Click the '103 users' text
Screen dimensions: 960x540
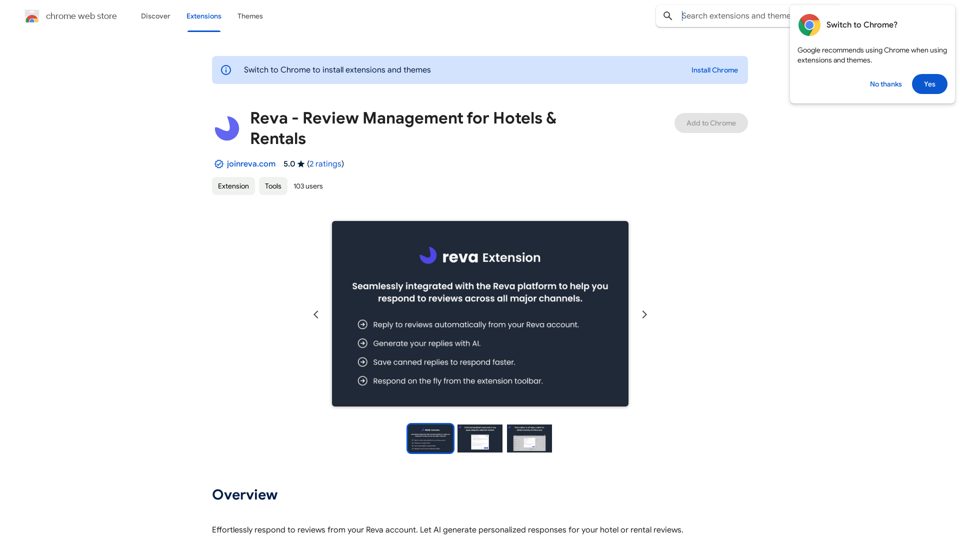pyautogui.click(x=308, y=186)
